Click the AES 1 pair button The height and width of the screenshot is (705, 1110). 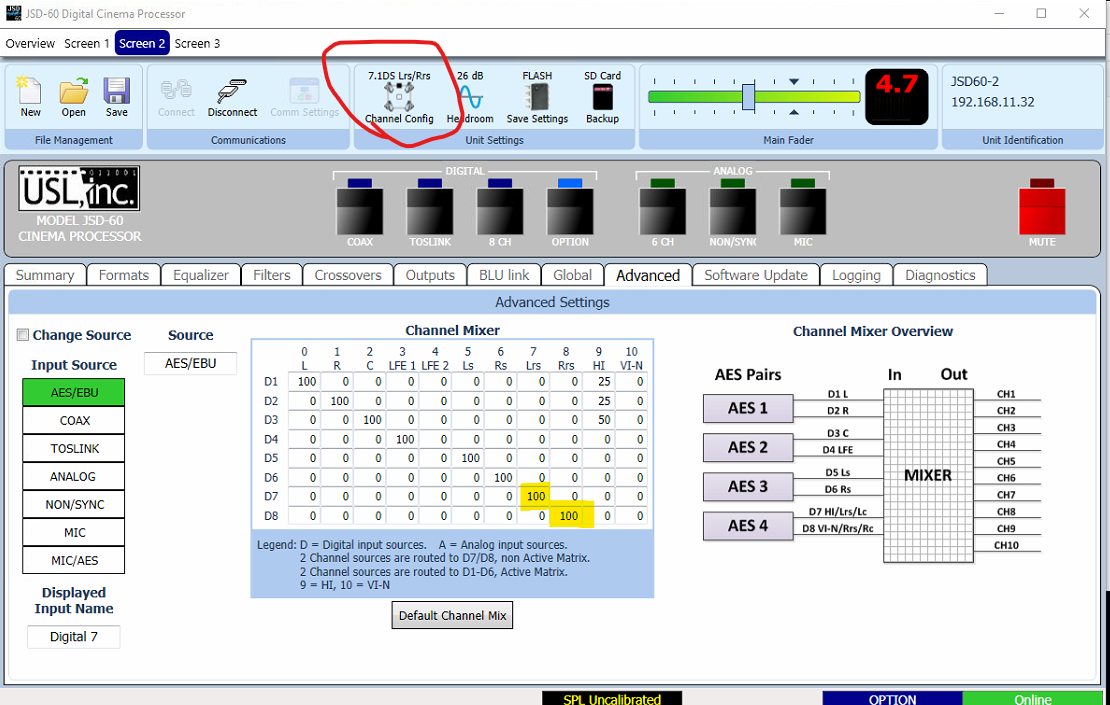[x=748, y=408]
